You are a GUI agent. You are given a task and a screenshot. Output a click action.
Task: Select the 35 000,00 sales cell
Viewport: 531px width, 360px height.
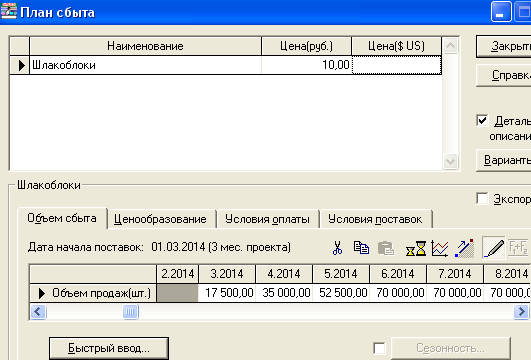point(284,293)
